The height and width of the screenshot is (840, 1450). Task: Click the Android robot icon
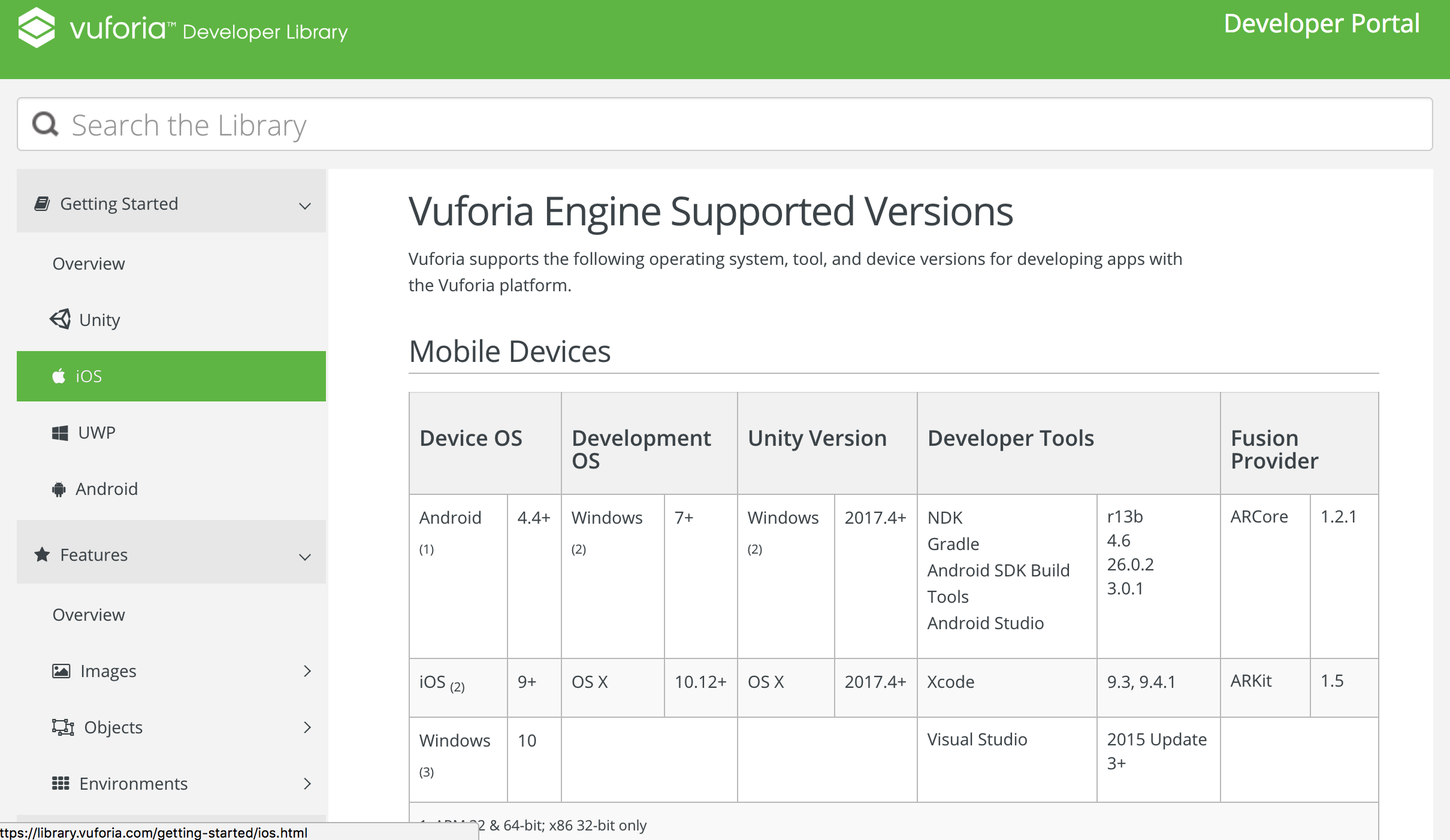59,490
